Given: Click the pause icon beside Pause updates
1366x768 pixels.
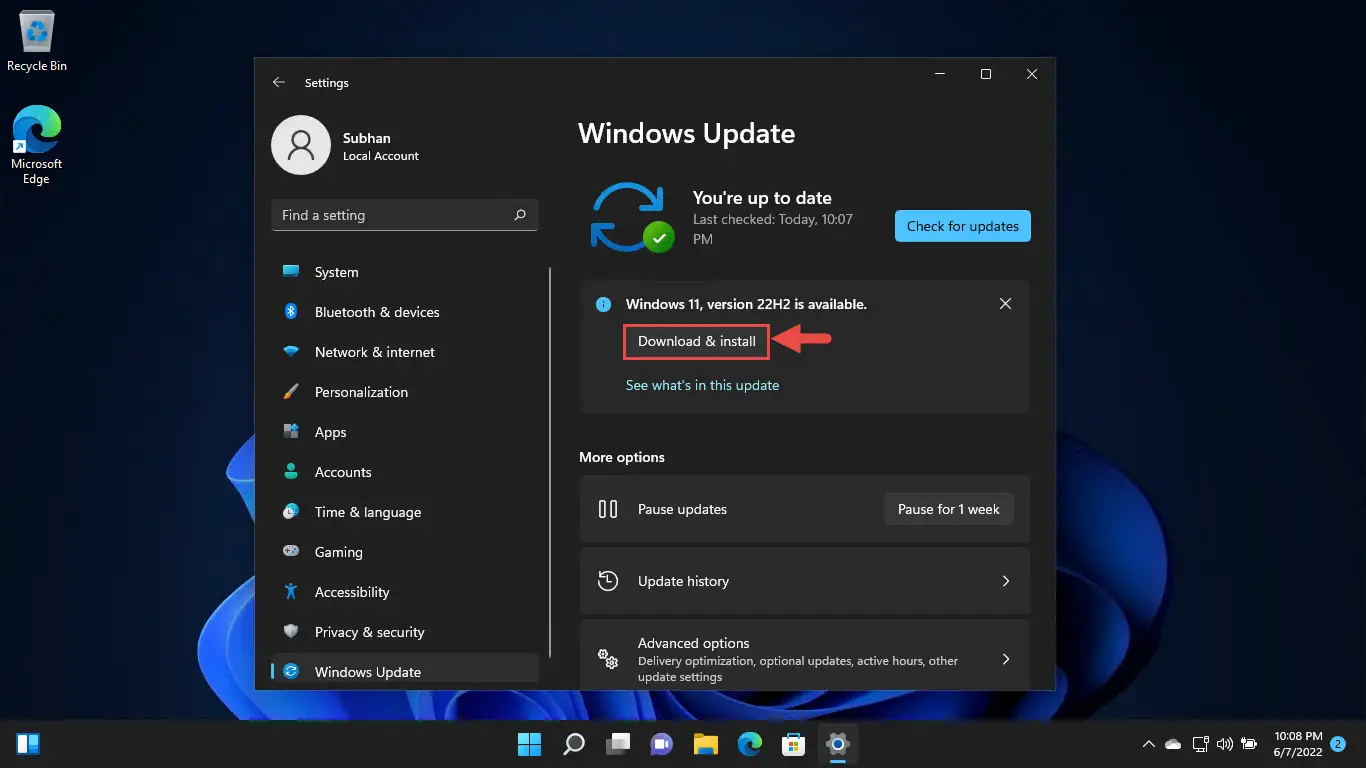Looking at the screenshot, I should point(608,509).
